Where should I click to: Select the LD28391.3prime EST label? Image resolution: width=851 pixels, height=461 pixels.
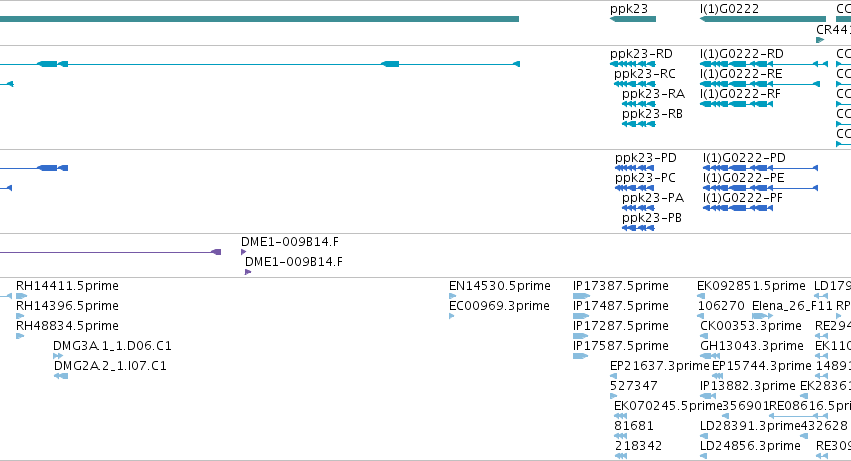click(750, 426)
